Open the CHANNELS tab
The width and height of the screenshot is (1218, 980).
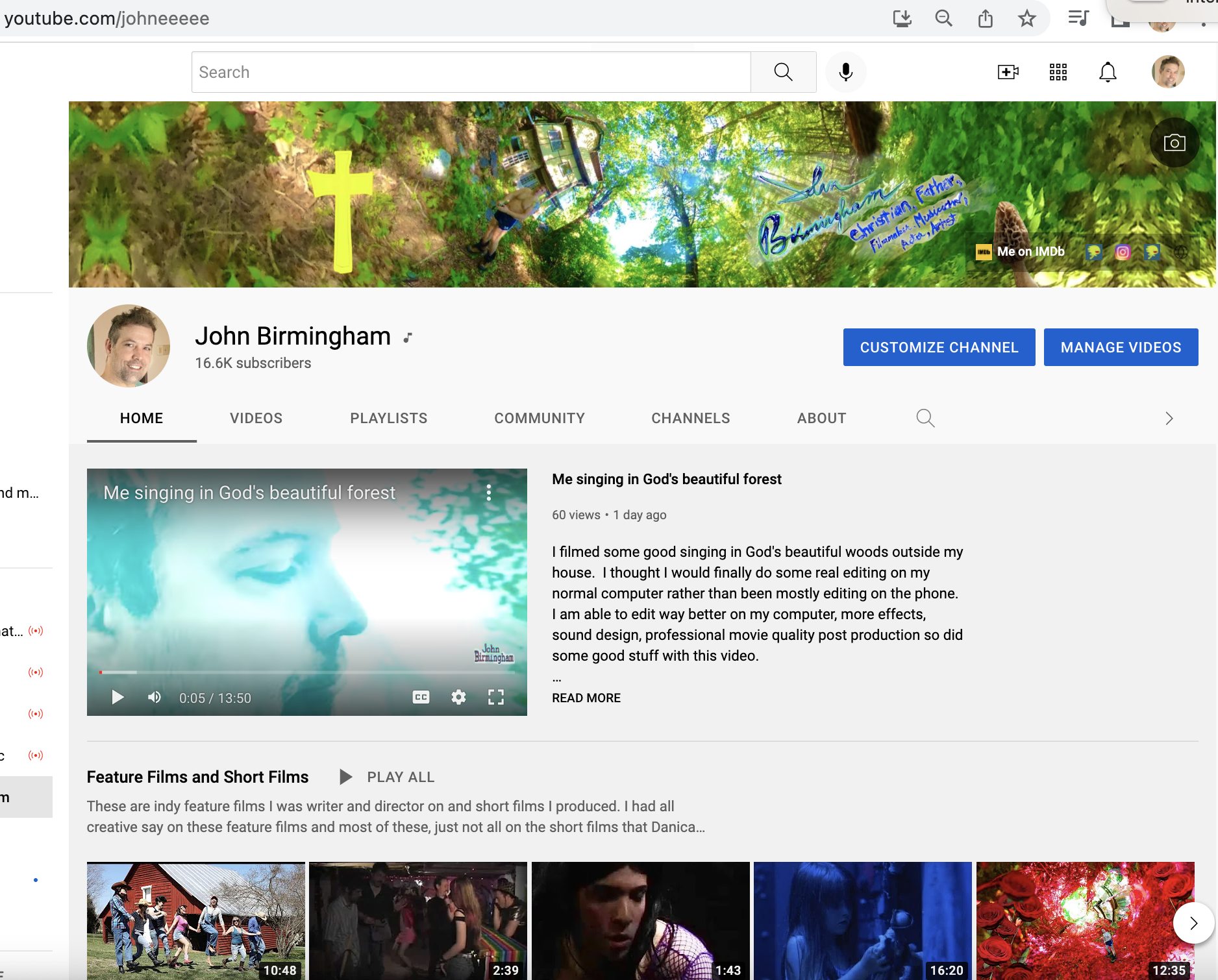tap(691, 419)
